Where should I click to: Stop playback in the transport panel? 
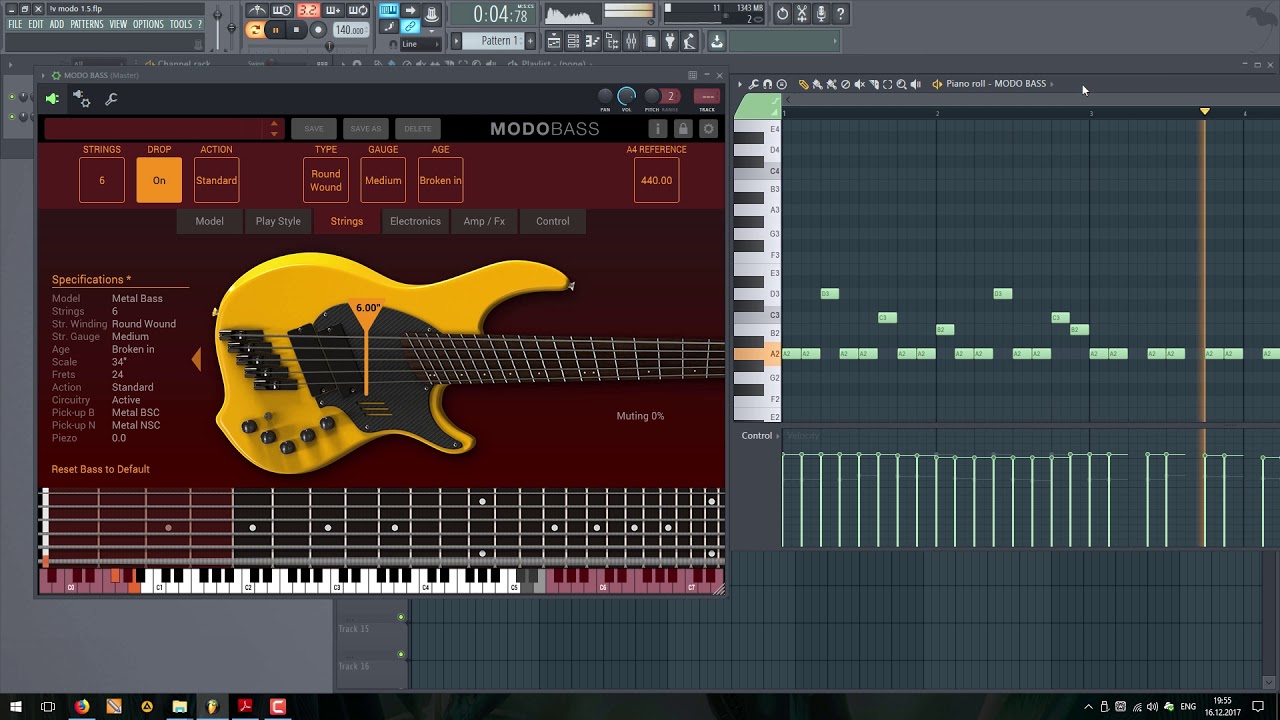pos(296,30)
